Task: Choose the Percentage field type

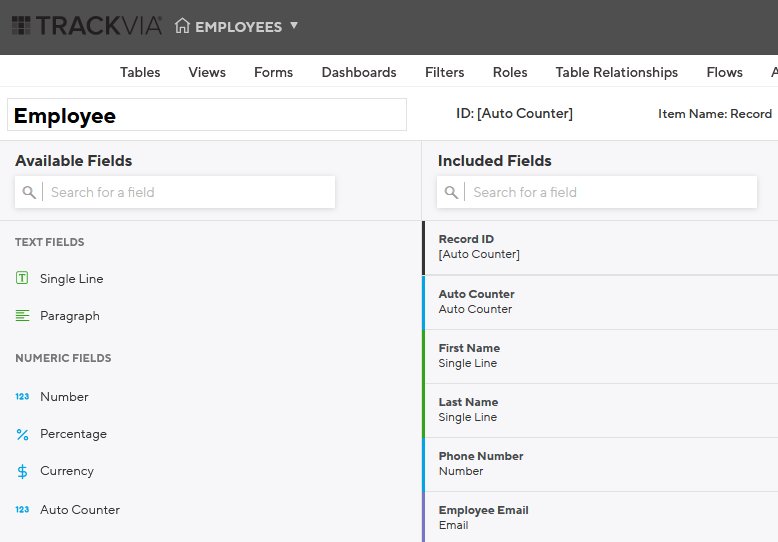Action: pyautogui.click(x=73, y=434)
